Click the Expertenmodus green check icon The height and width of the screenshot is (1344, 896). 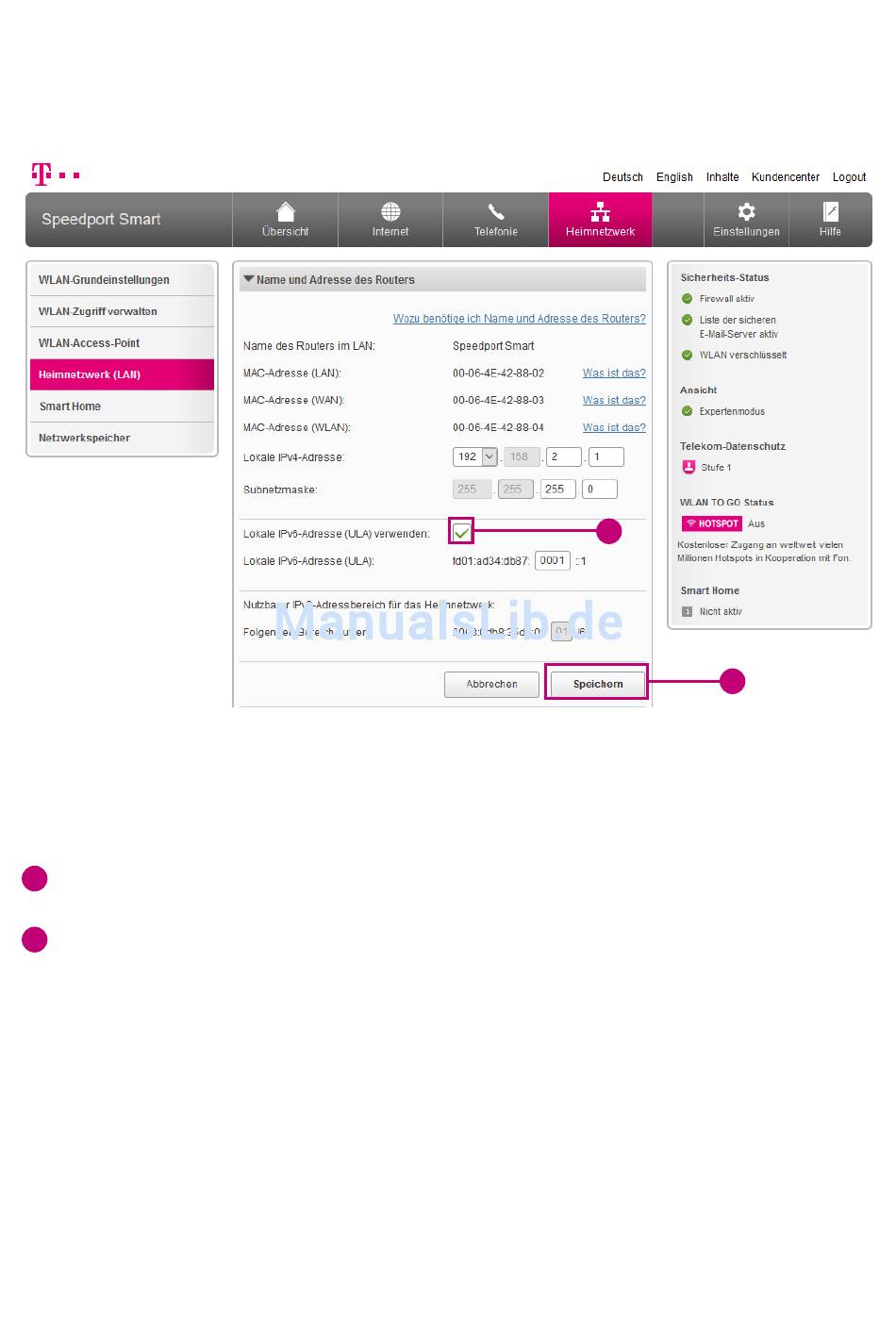(687, 411)
